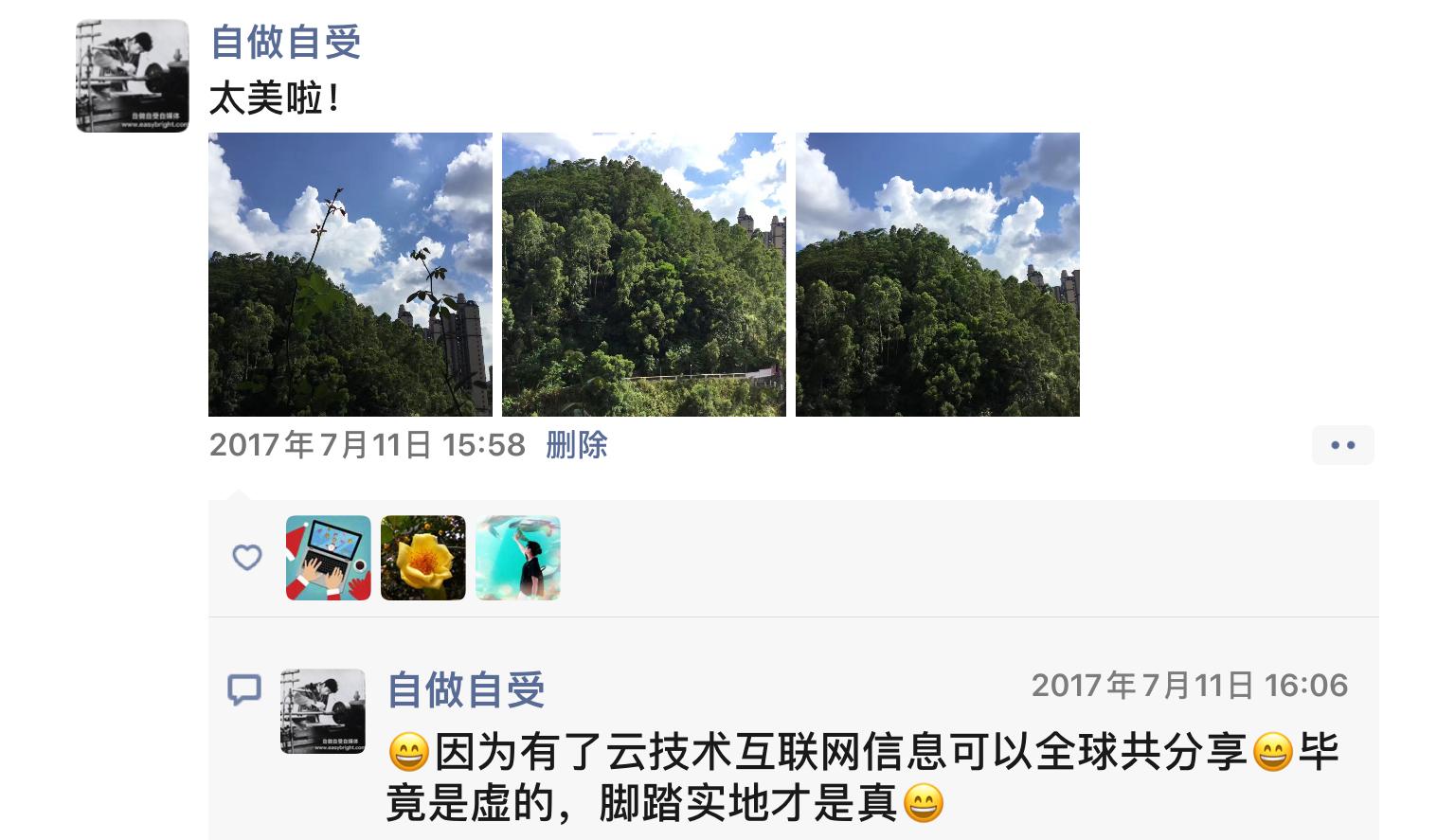
Task: Click the grinning emoji ending the comment
Action: pos(924,805)
